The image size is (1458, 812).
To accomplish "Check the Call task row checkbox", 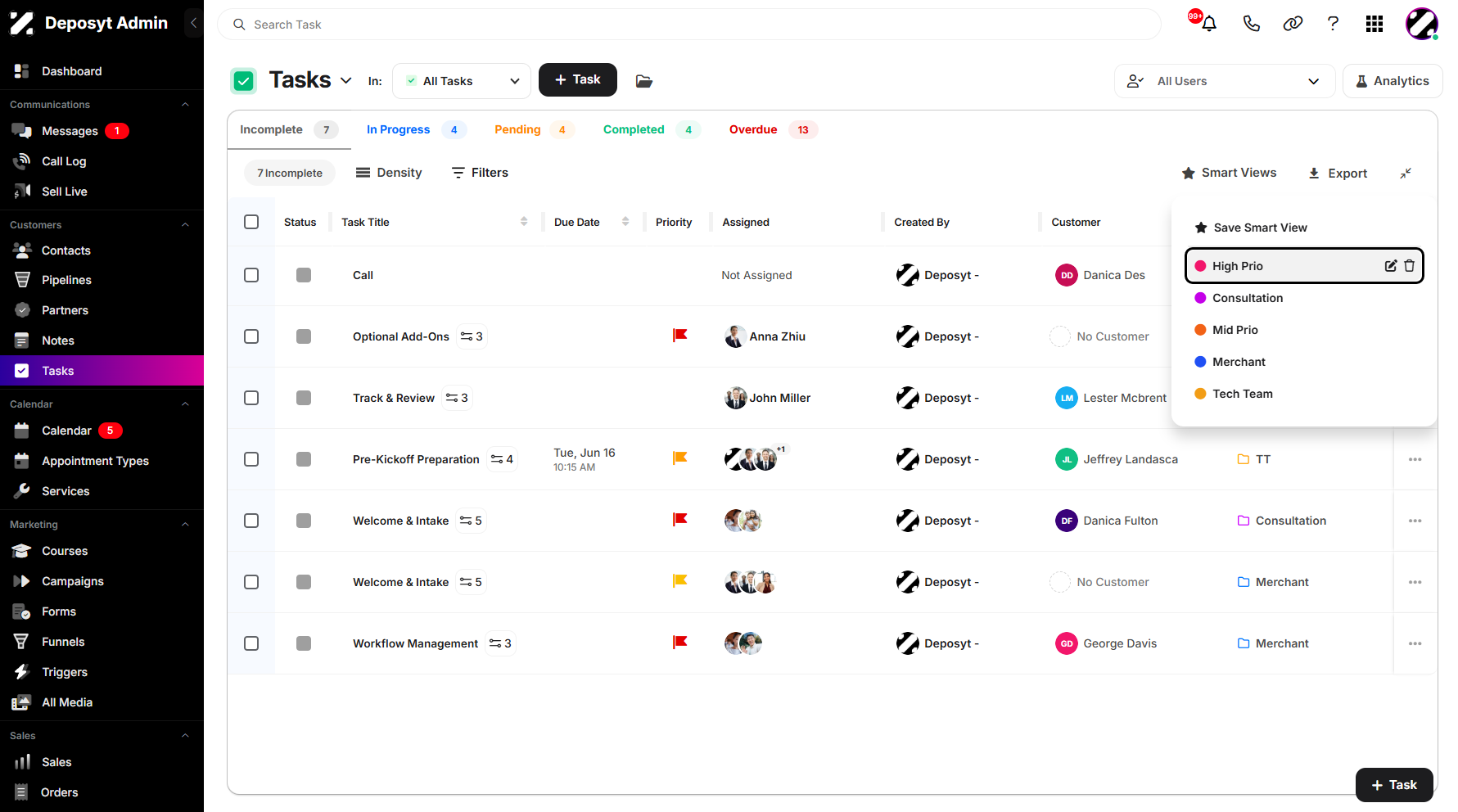I will (251, 275).
